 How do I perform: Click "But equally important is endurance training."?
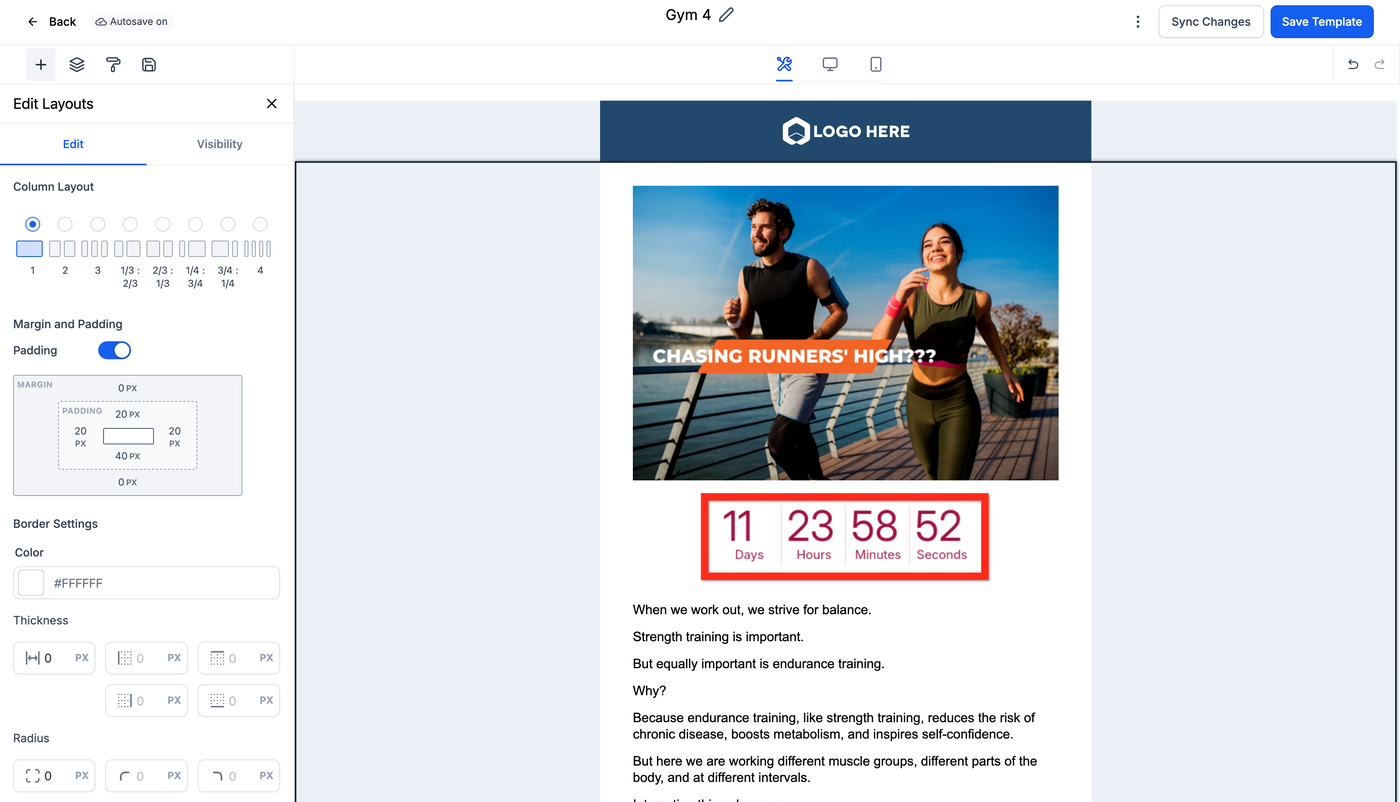pyautogui.click(x=760, y=664)
